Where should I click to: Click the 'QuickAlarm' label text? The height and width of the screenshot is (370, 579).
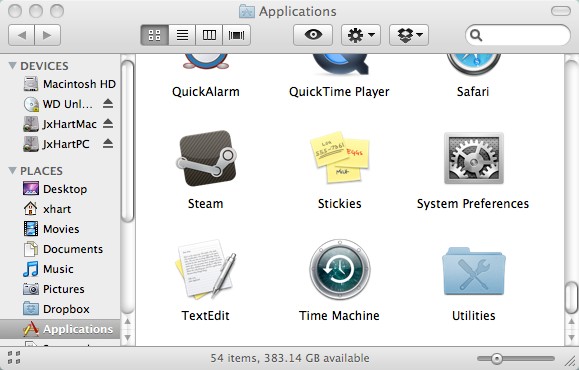[206, 92]
